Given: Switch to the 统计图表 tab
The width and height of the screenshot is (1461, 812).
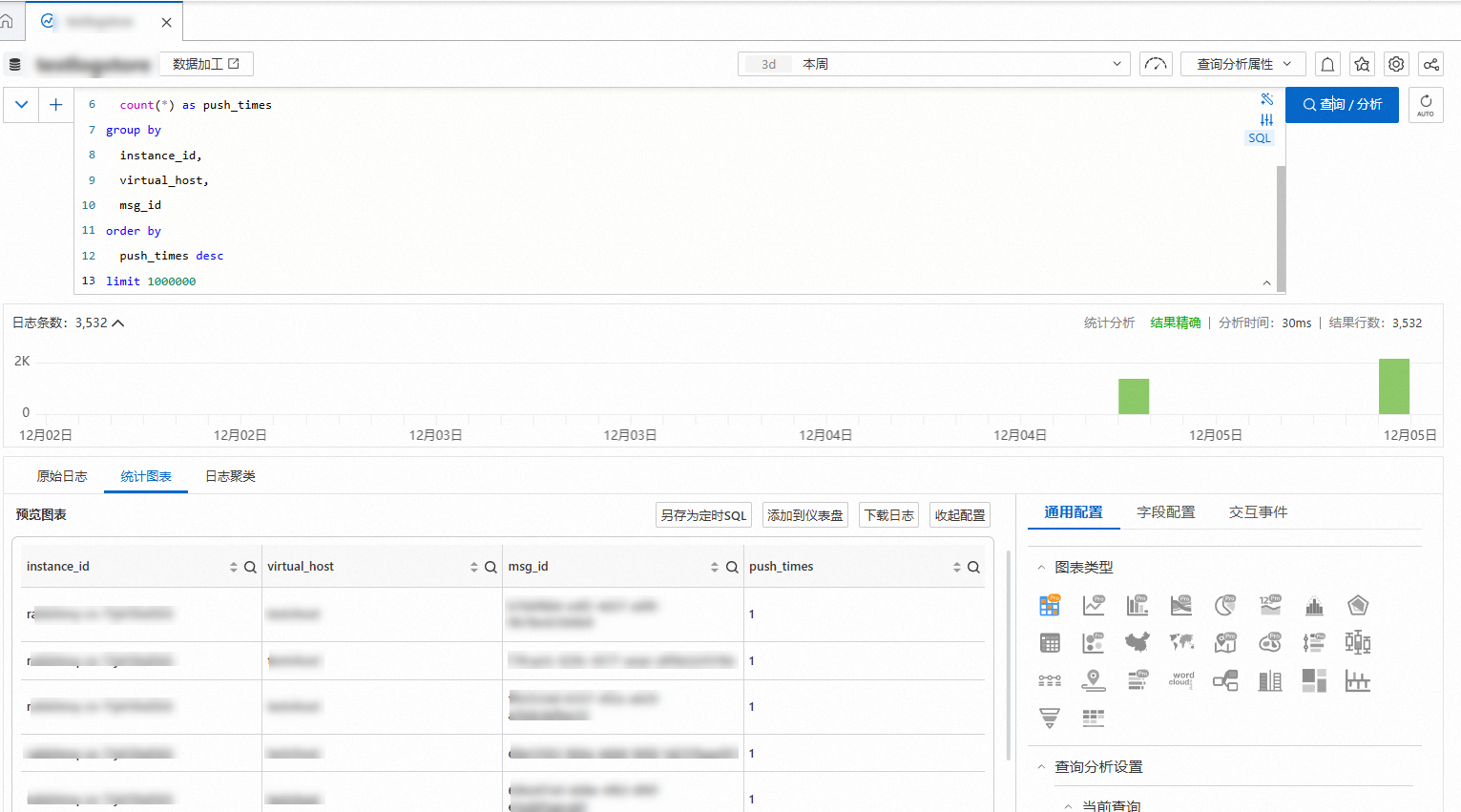Looking at the screenshot, I should (x=146, y=476).
